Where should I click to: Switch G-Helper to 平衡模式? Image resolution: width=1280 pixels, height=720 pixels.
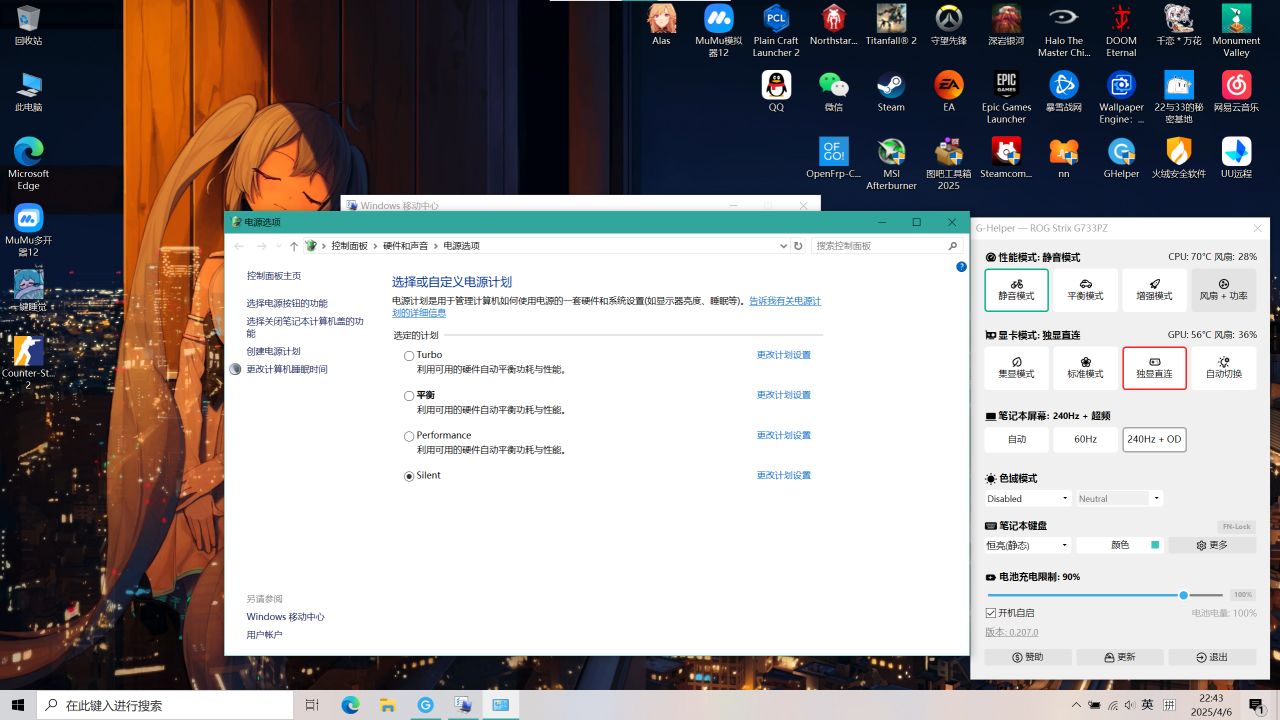1085,290
